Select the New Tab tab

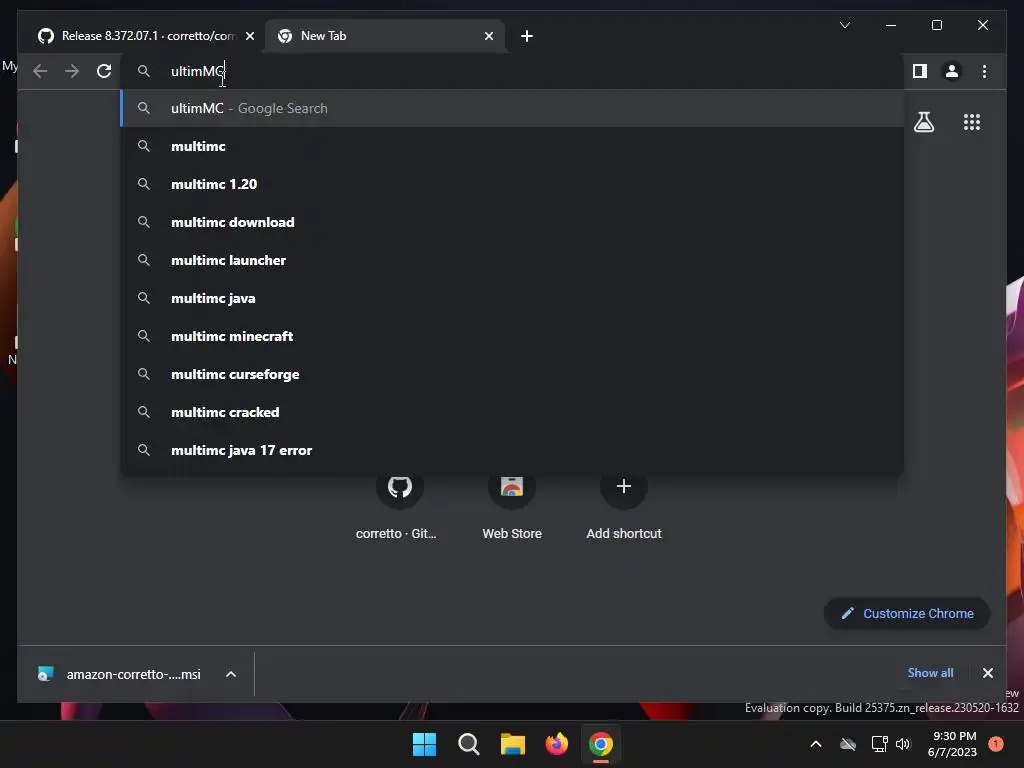385,36
